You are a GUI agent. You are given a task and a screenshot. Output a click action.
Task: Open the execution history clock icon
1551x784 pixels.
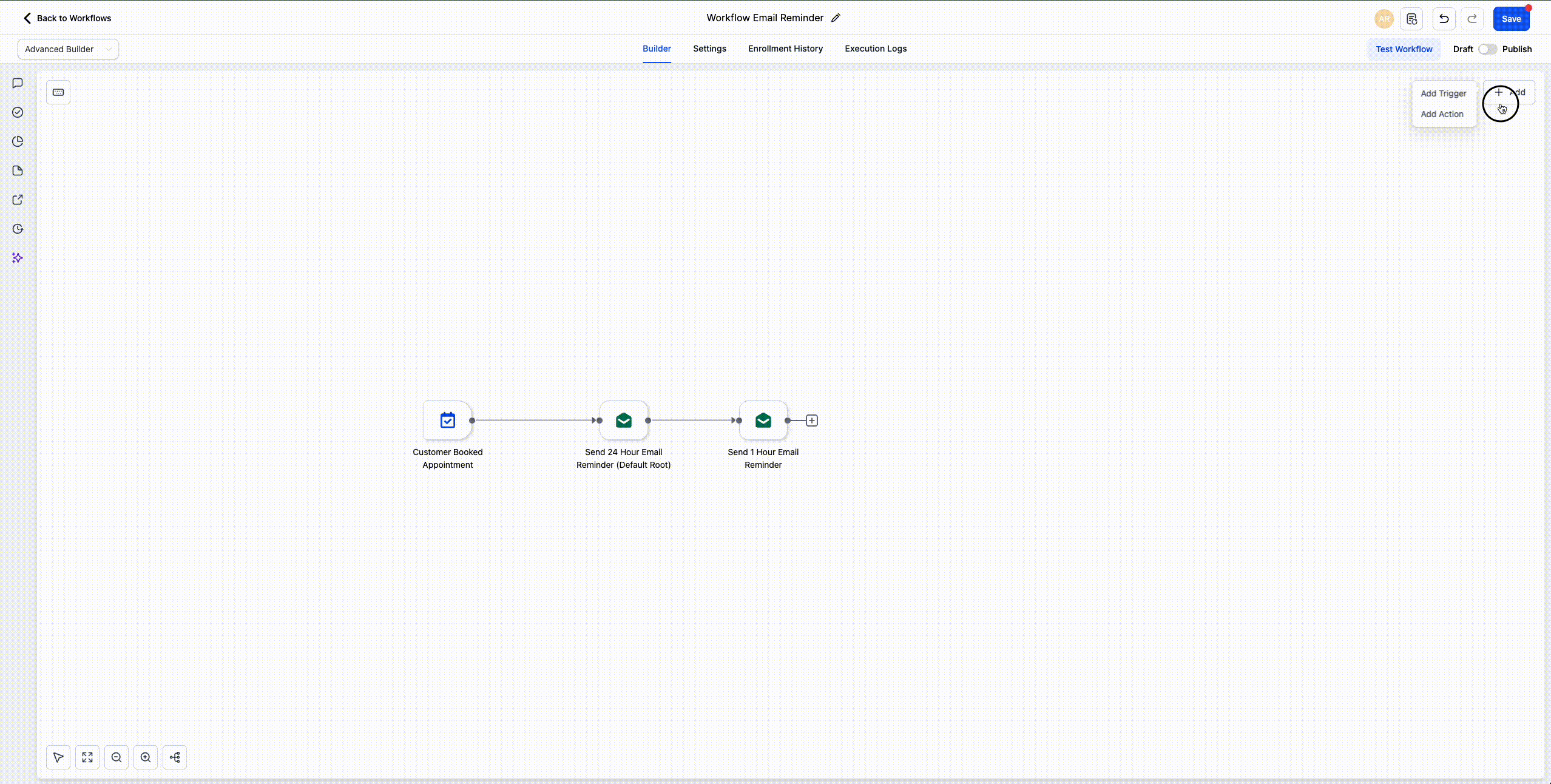tap(18, 229)
